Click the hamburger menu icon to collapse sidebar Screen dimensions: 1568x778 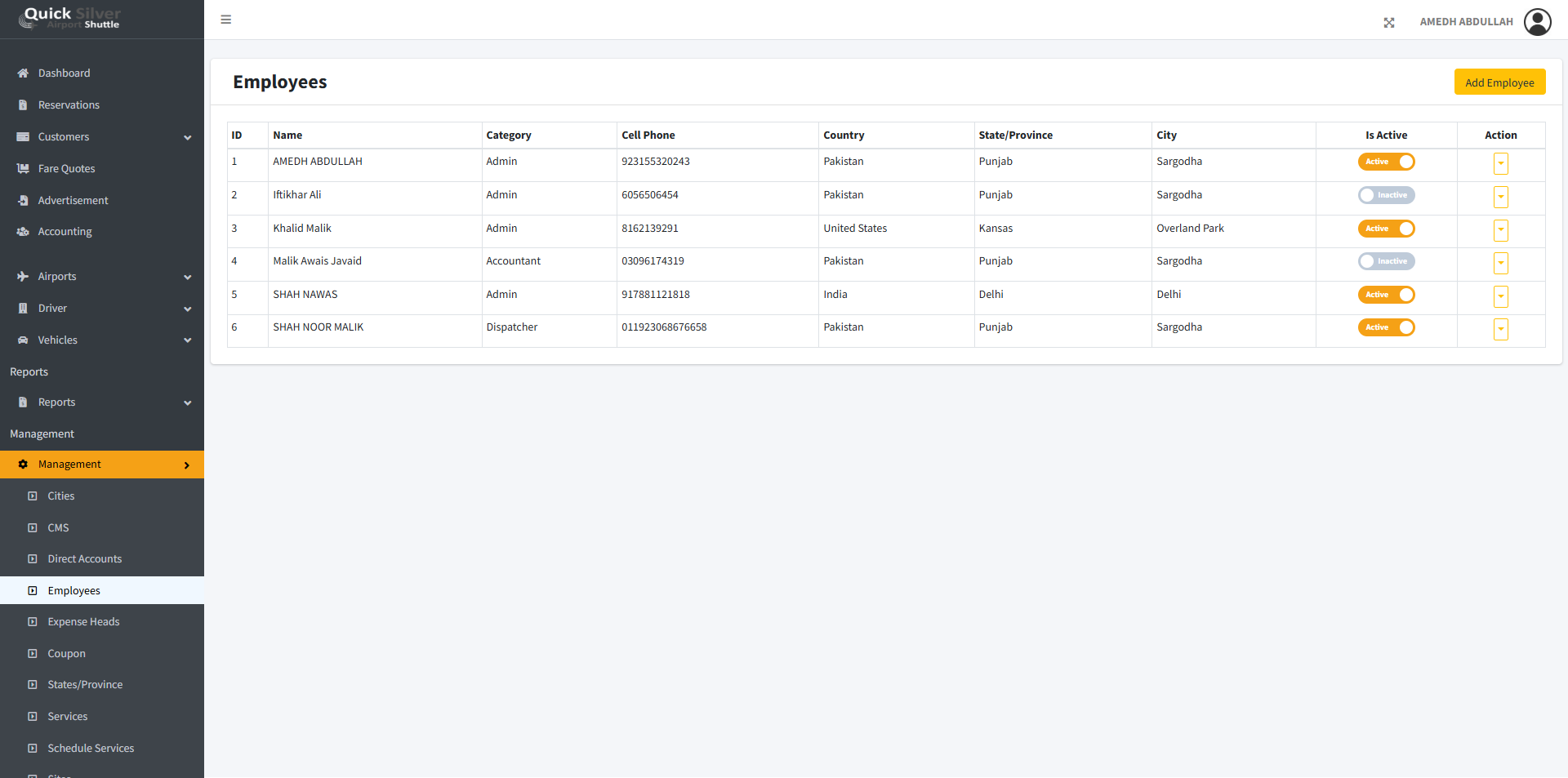[x=226, y=20]
